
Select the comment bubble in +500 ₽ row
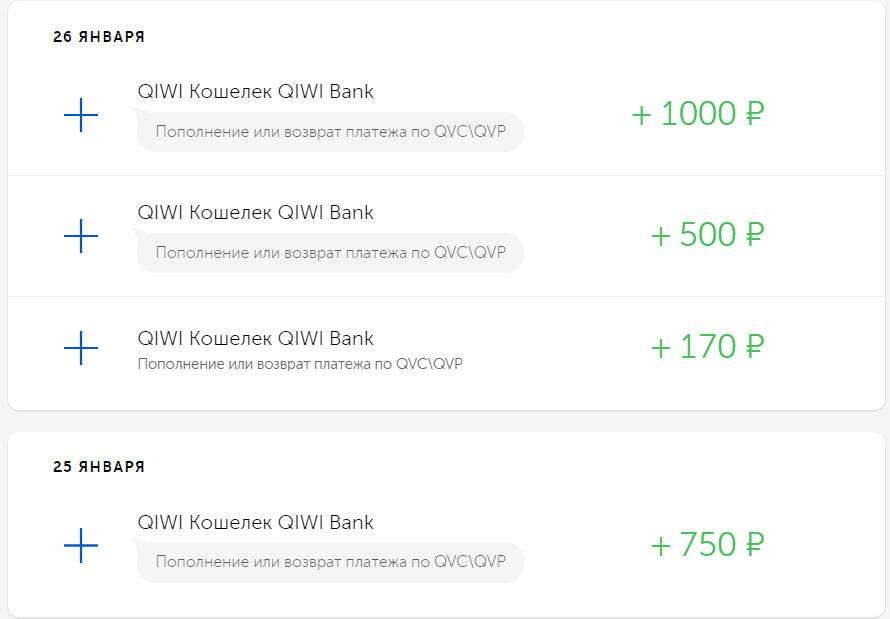pyautogui.click(x=330, y=253)
